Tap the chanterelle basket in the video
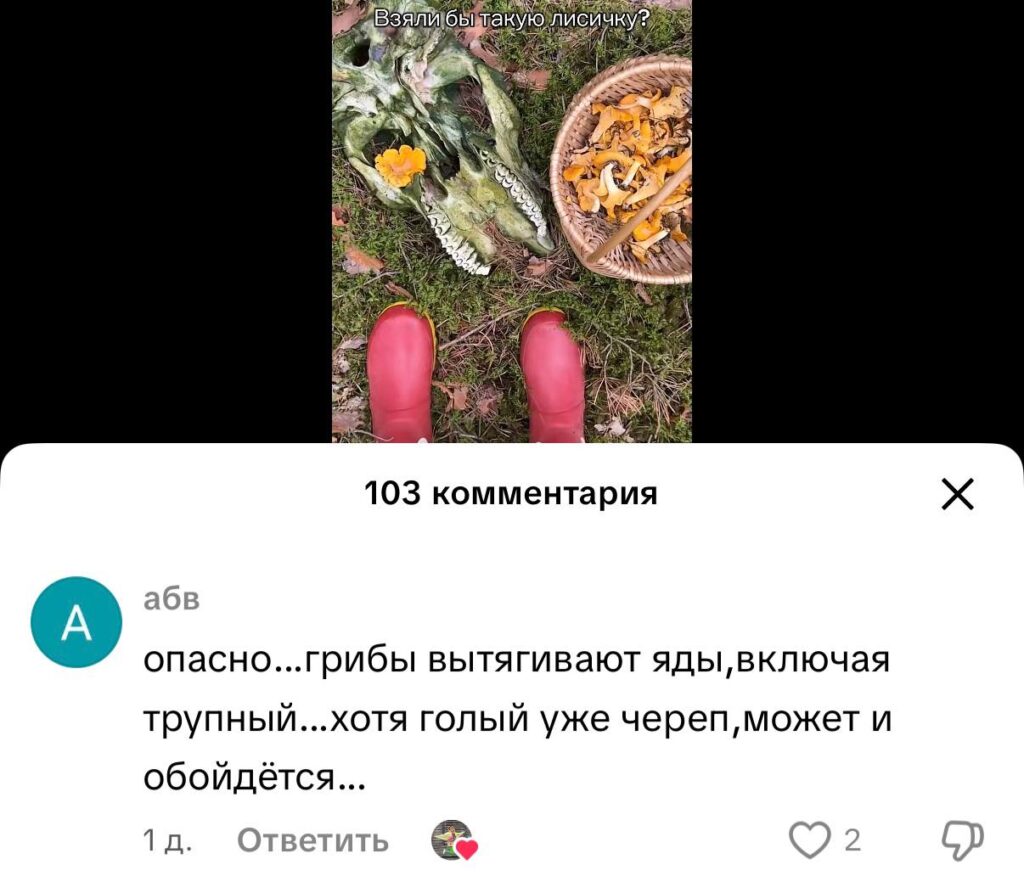This screenshot has height=876, width=1024. pyautogui.click(x=622, y=171)
